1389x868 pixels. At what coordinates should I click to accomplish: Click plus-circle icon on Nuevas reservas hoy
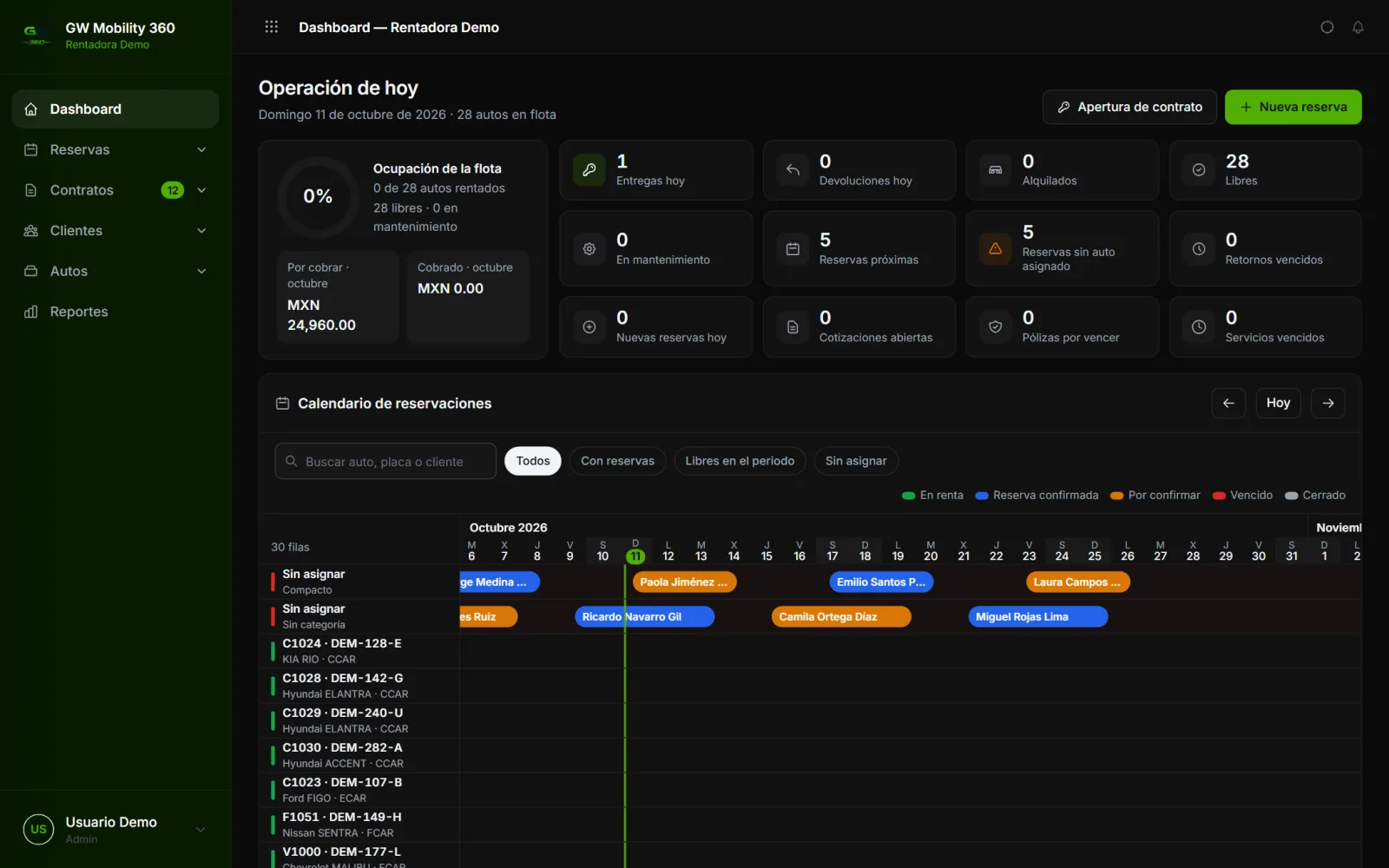point(589,327)
